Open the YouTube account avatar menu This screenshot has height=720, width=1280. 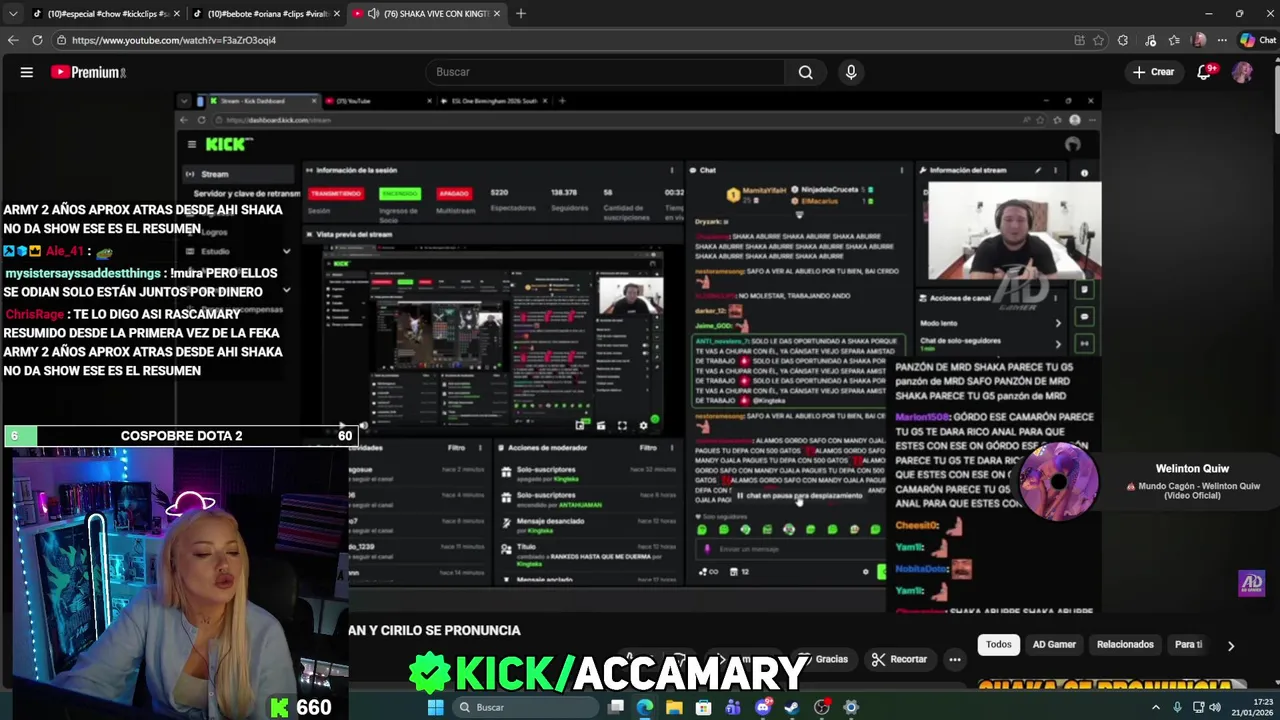click(1242, 72)
